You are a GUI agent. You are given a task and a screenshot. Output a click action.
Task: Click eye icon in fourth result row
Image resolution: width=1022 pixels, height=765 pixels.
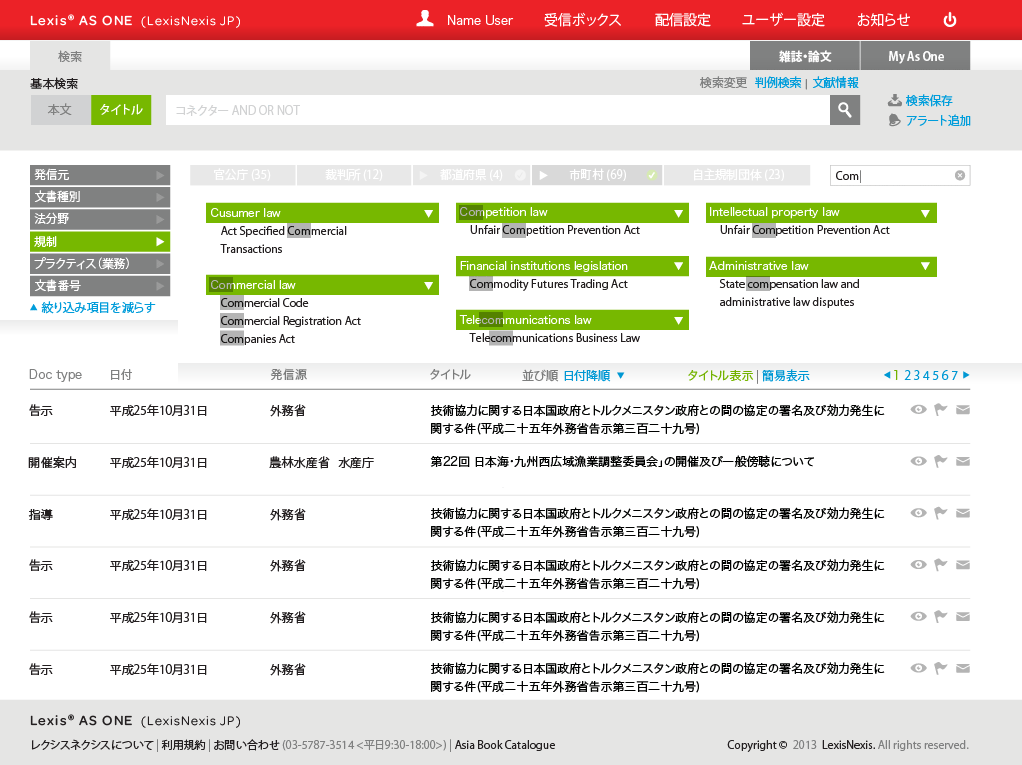tap(918, 564)
